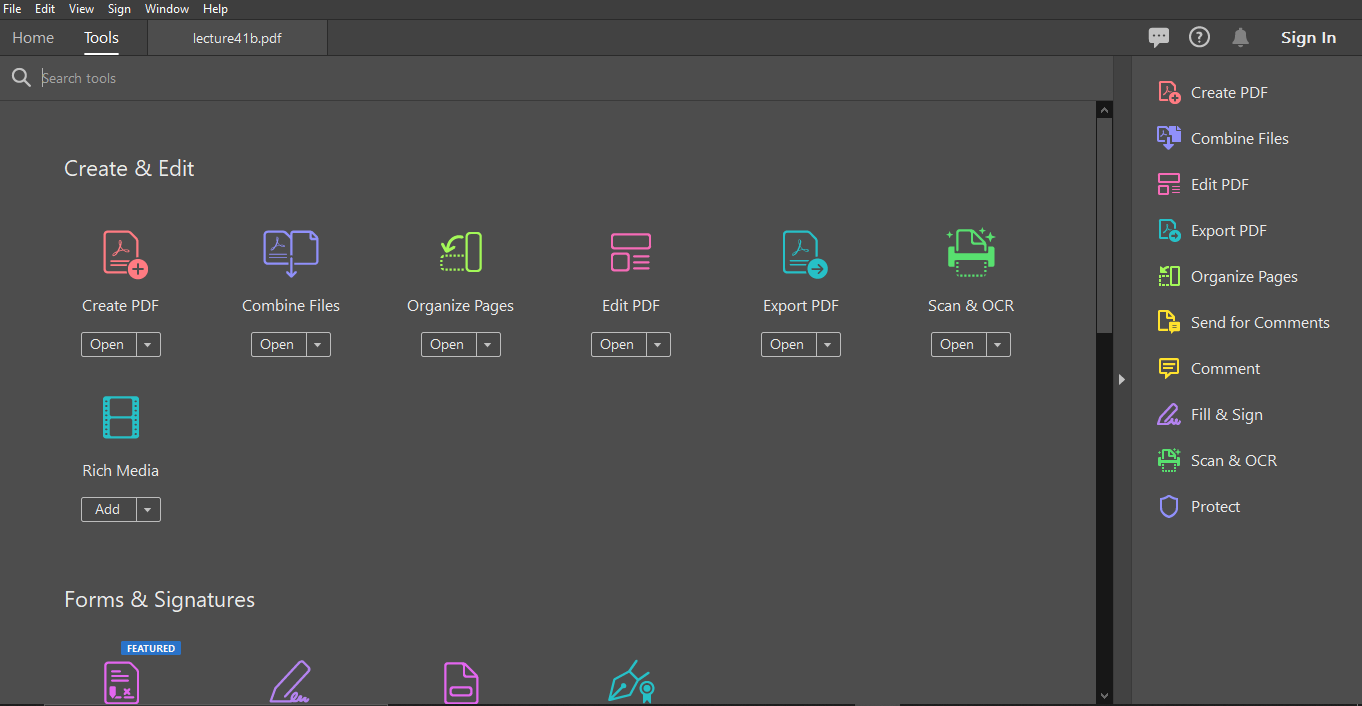Expand the Organize Pages Open dropdown arrow

click(x=487, y=344)
